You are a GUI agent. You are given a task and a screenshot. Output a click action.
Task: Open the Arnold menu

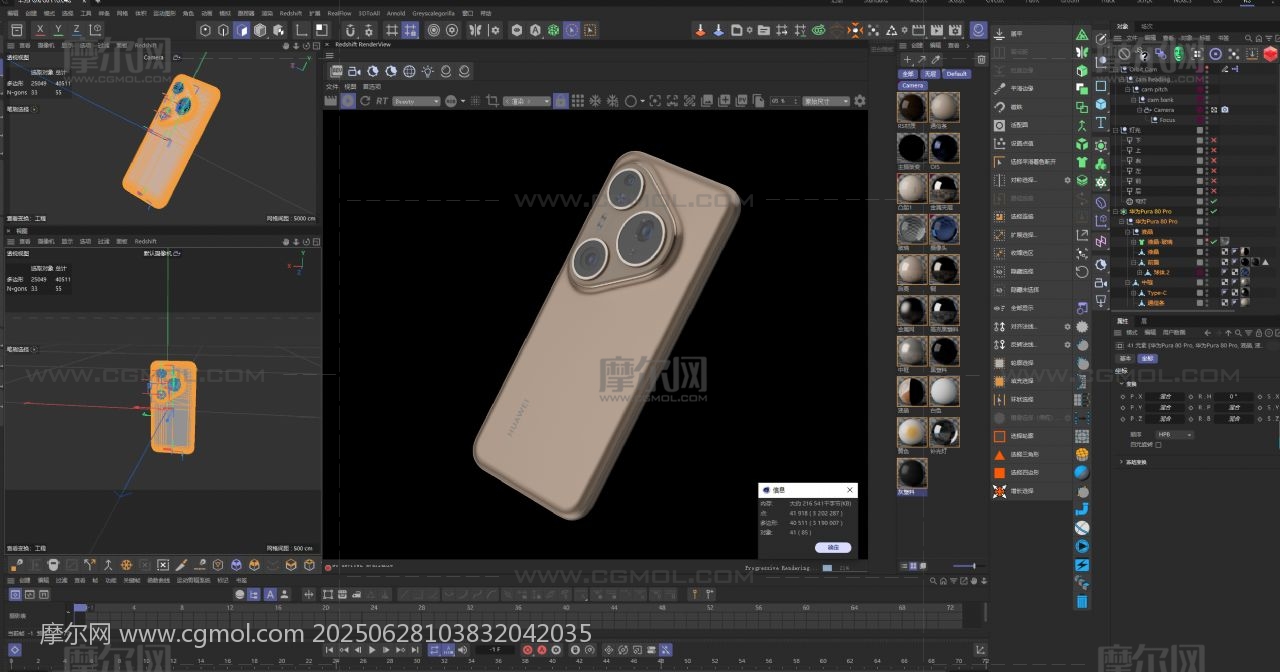click(x=396, y=13)
